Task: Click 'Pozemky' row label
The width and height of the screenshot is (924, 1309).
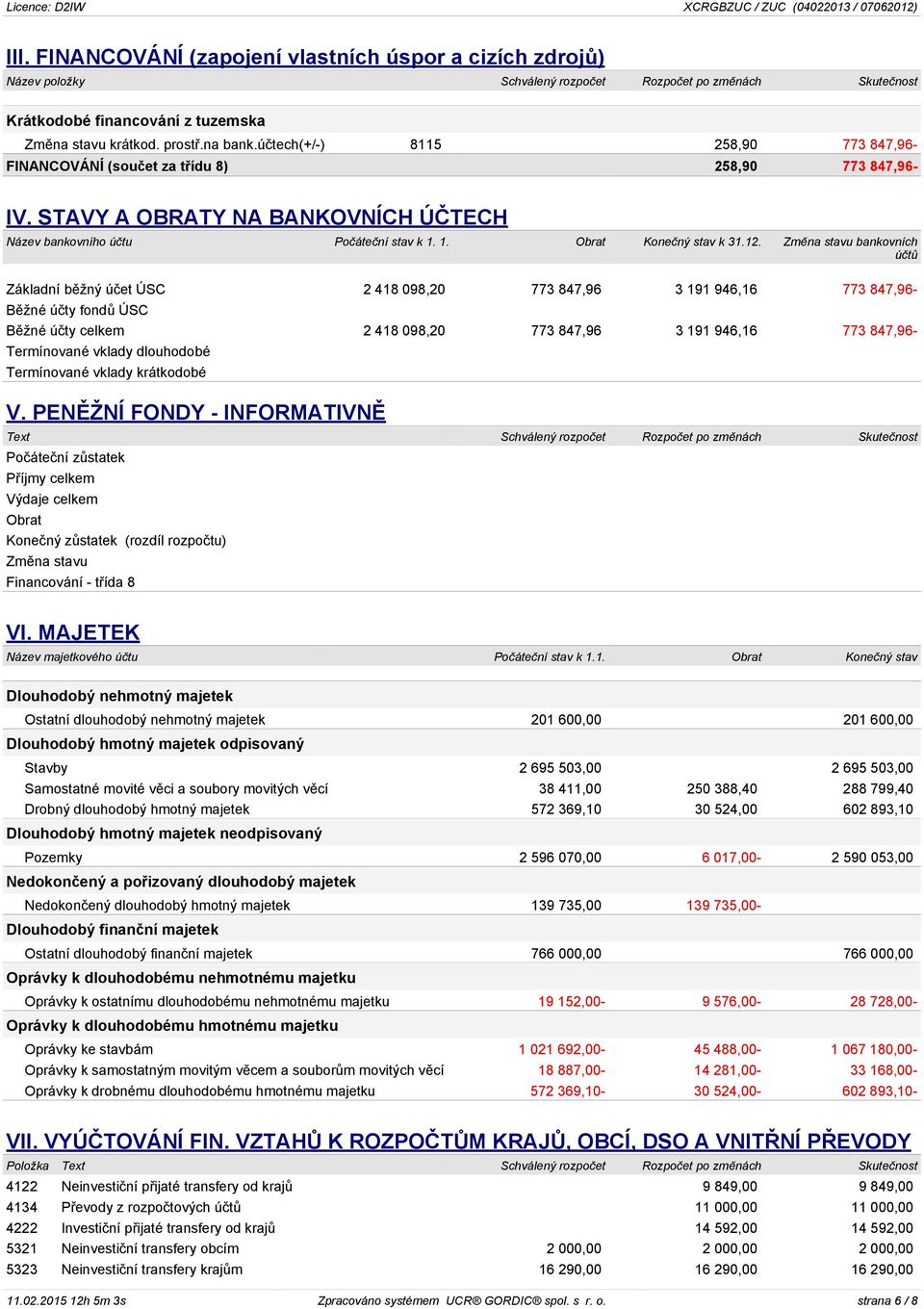Action: pyautogui.click(x=53, y=858)
